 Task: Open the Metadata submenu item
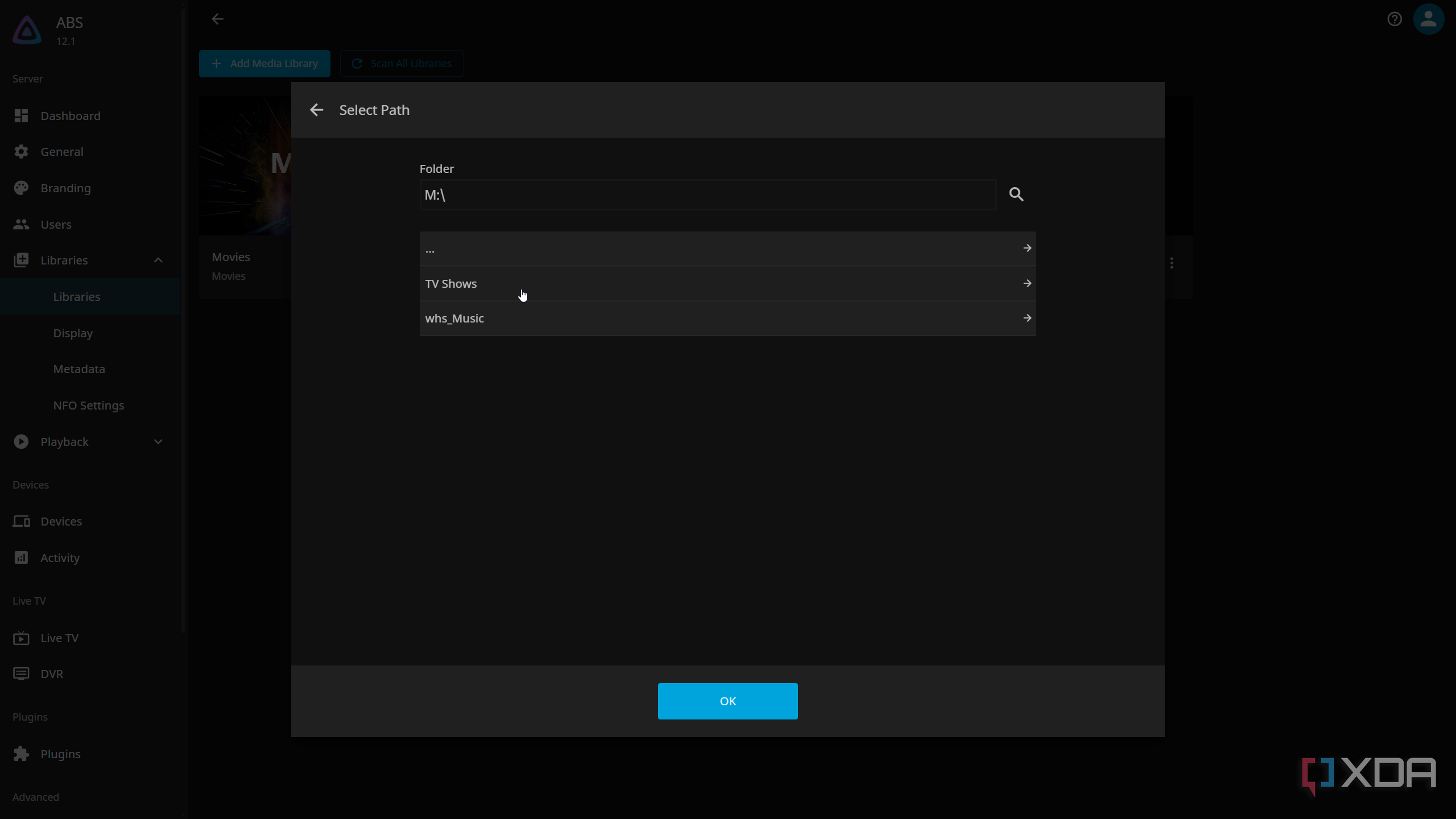click(x=79, y=369)
